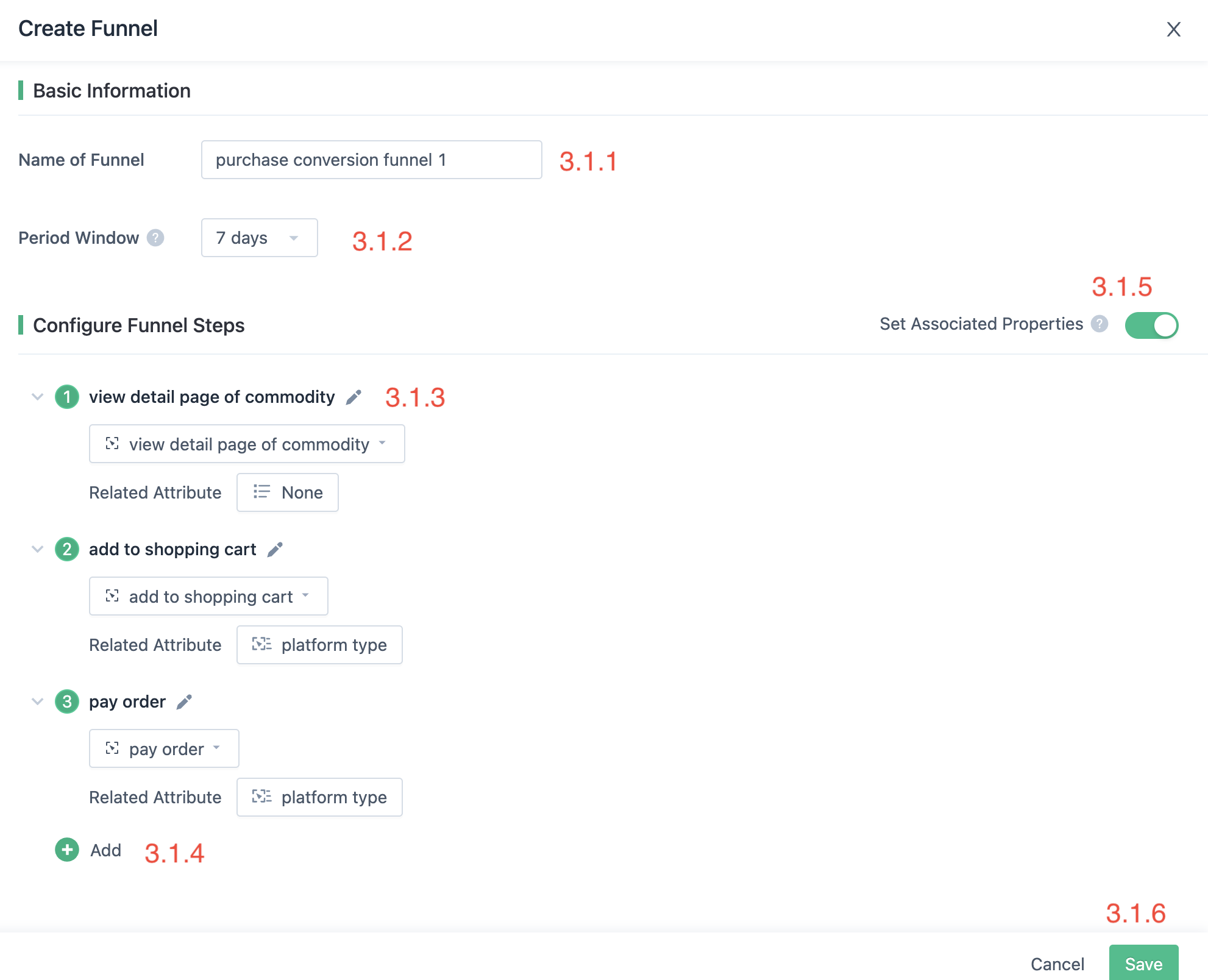Click the event icon inside the pay order selector
The width and height of the screenshot is (1208, 980).
point(112,748)
